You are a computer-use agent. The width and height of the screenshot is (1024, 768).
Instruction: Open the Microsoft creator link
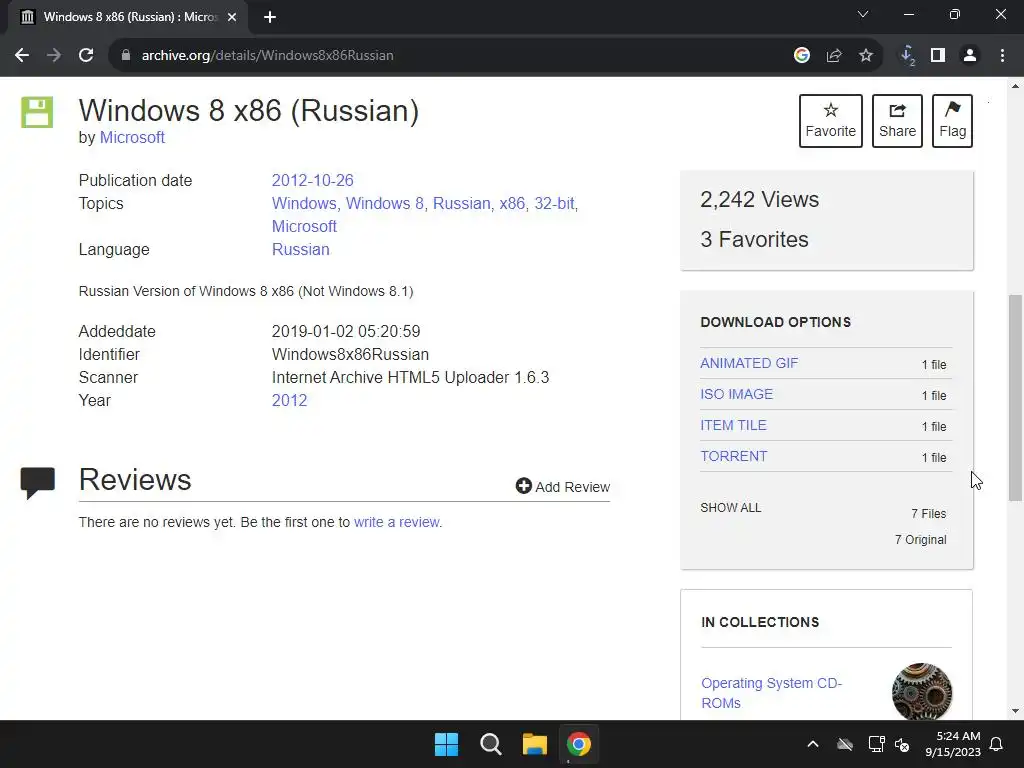coord(132,138)
